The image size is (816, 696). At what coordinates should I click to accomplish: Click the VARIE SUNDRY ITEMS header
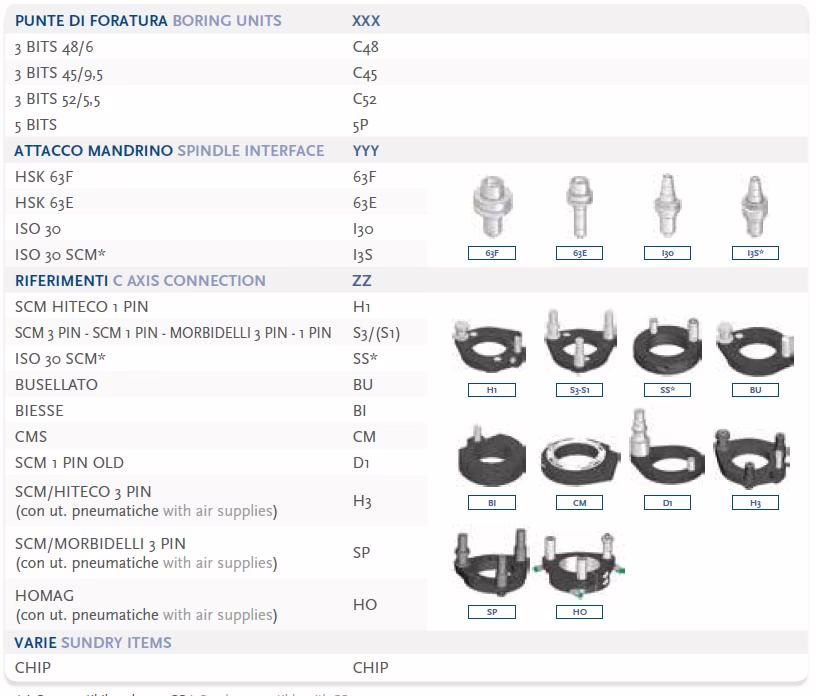pyautogui.click(x=93, y=642)
